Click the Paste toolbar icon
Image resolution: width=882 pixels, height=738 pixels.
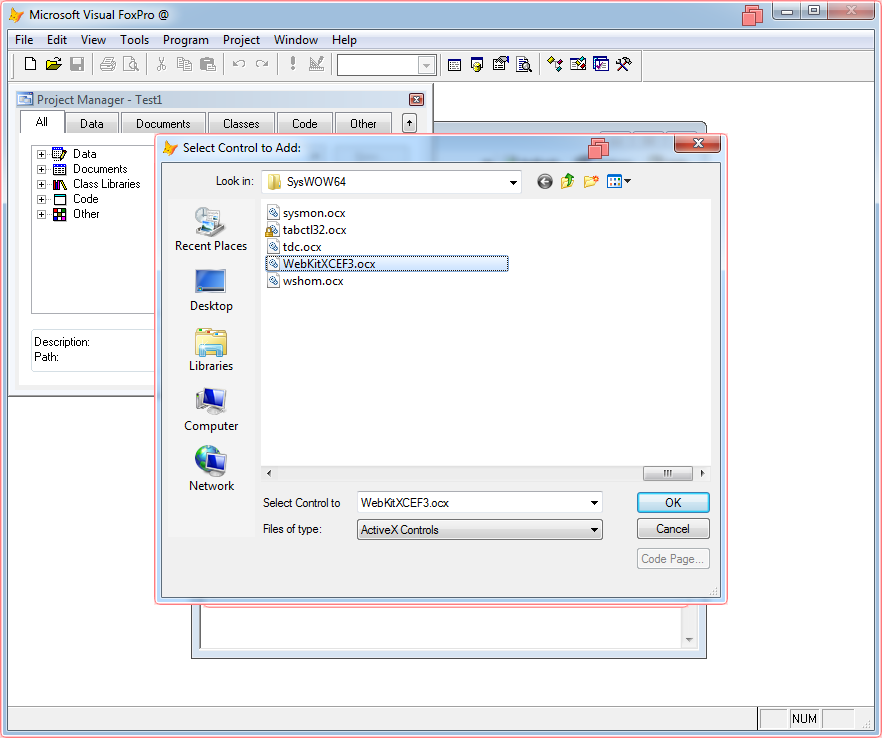[208, 64]
